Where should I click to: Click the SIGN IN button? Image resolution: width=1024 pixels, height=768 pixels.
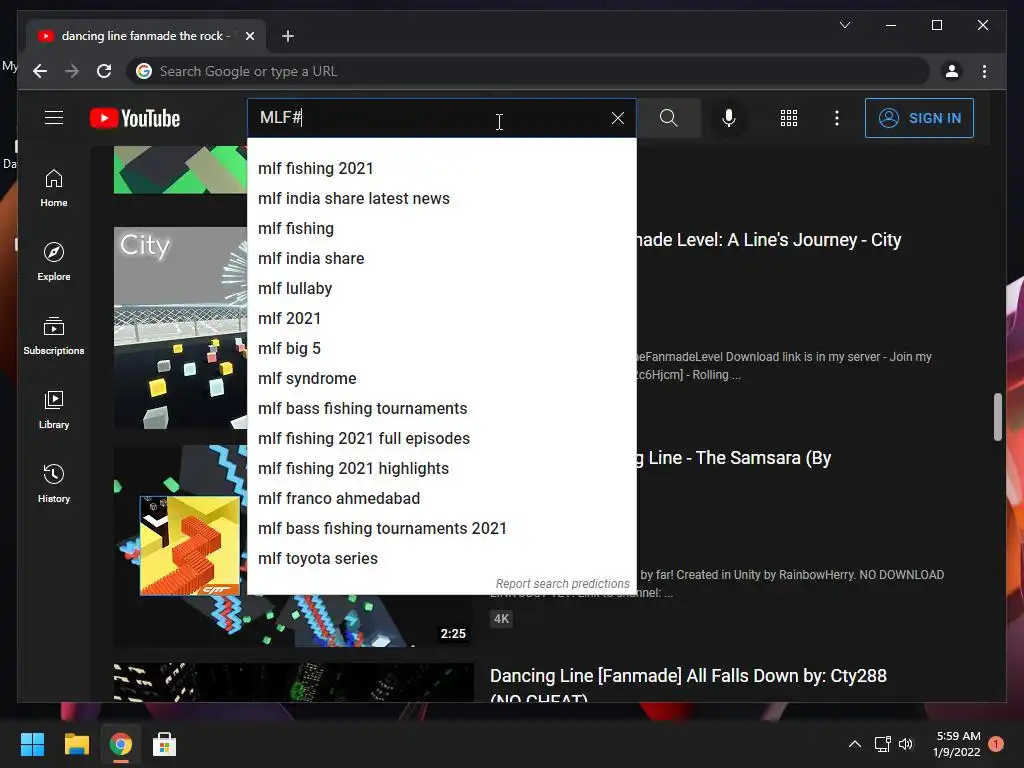[x=919, y=118]
